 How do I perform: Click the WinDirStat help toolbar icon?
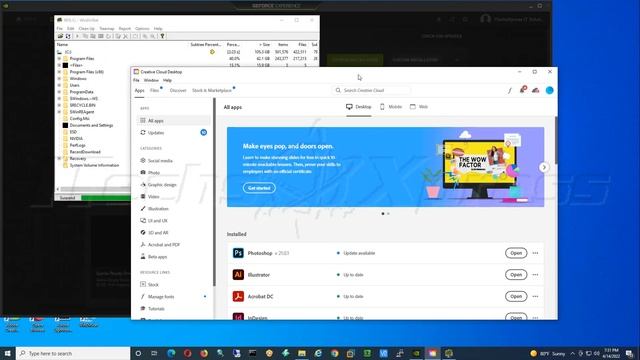tap(162, 36)
